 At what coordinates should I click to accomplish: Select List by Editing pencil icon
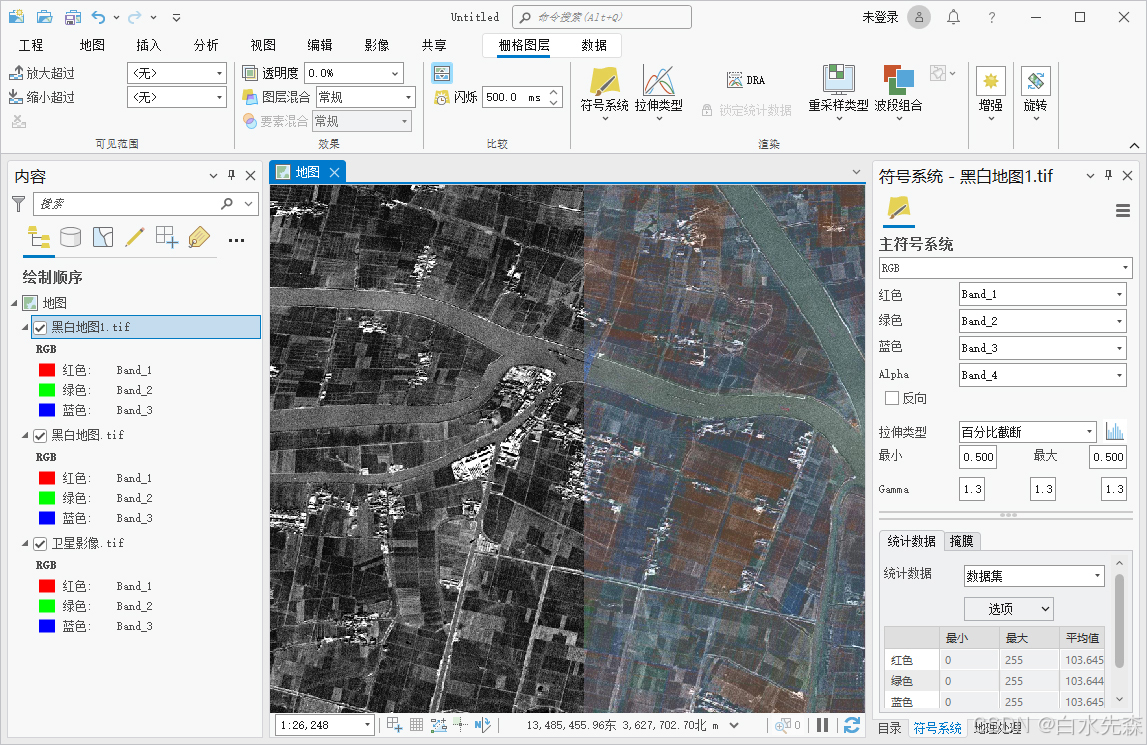point(135,237)
